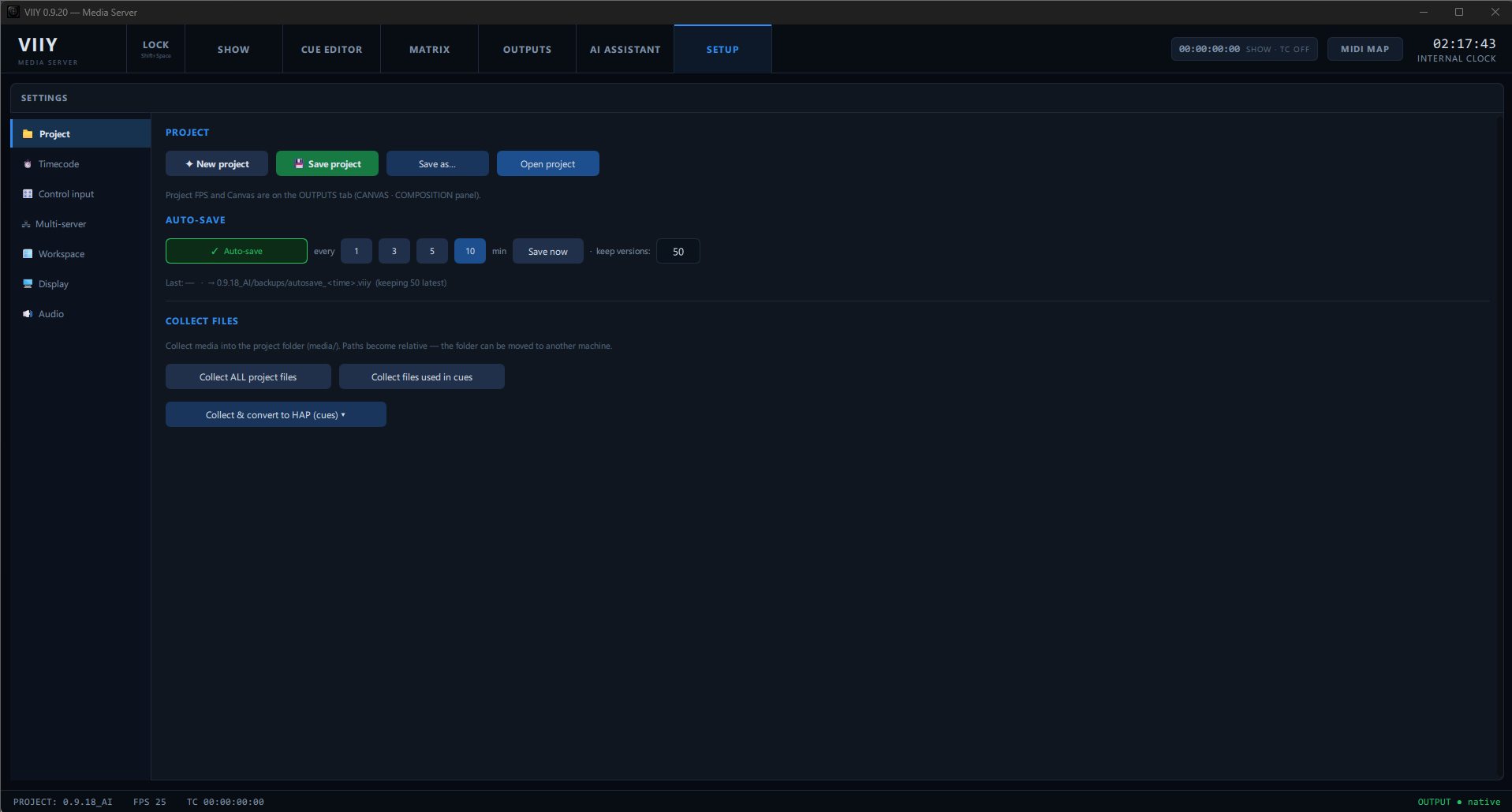This screenshot has width=1512, height=812.
Task: Click the Save project button
Action: click(x=327, y=163)
